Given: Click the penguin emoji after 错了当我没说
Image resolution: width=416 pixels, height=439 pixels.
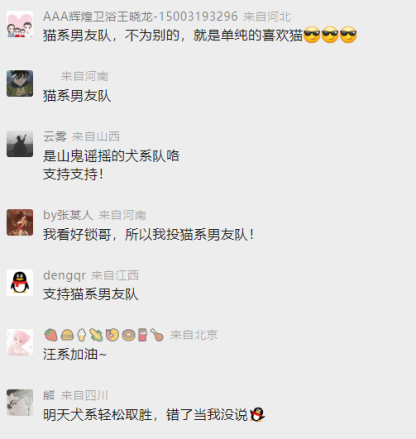Looking at the screenshot, I should pos(257,415).
